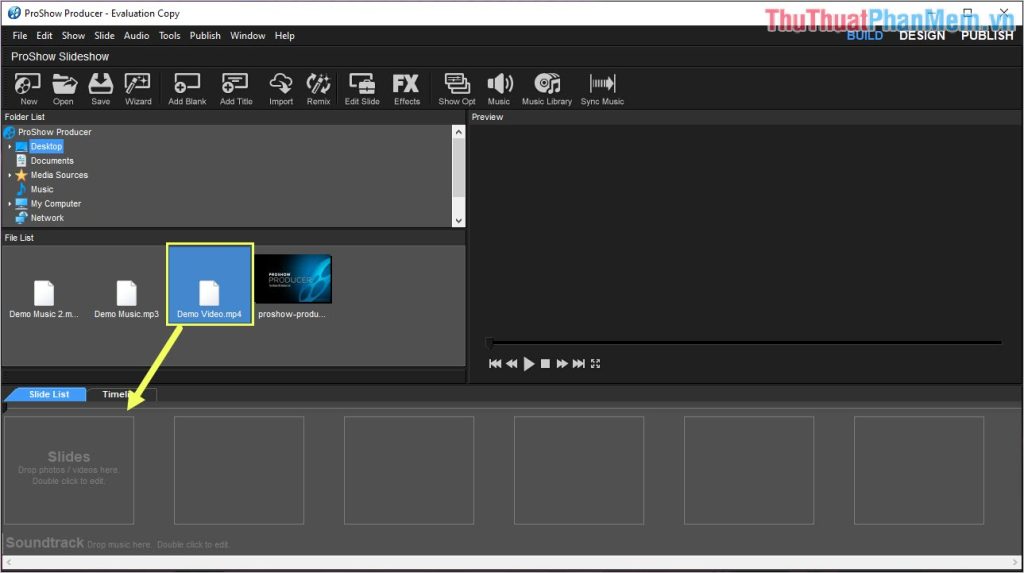Add a blank slide with Add Blank
This screenshot has width=1024, height=573.
coord(187,89)
